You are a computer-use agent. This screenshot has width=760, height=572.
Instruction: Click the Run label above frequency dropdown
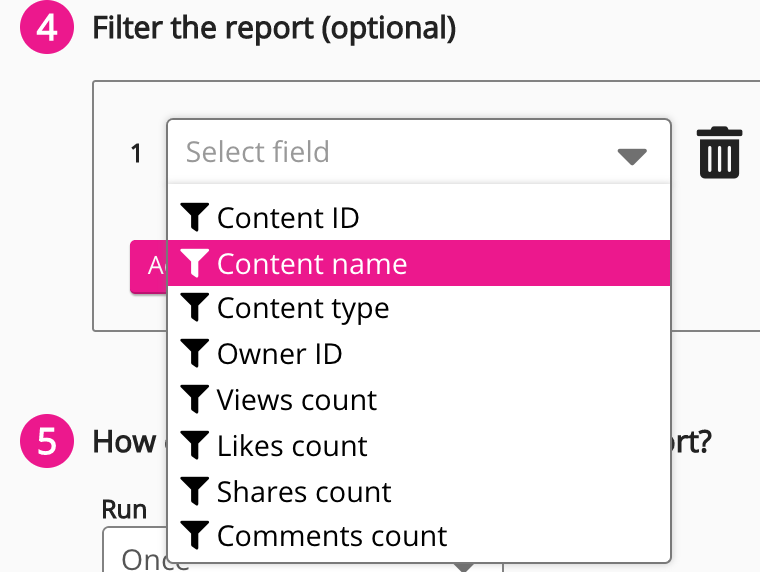[x=124, y=509]
